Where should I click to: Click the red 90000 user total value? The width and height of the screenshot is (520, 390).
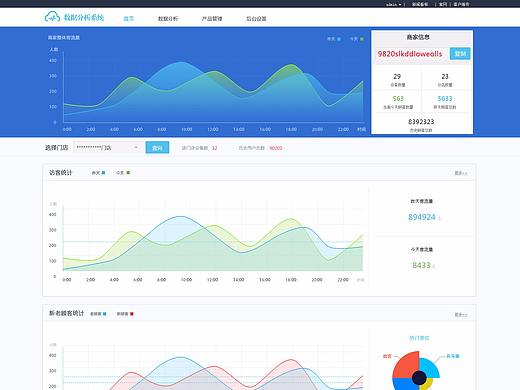click(276, 148)
